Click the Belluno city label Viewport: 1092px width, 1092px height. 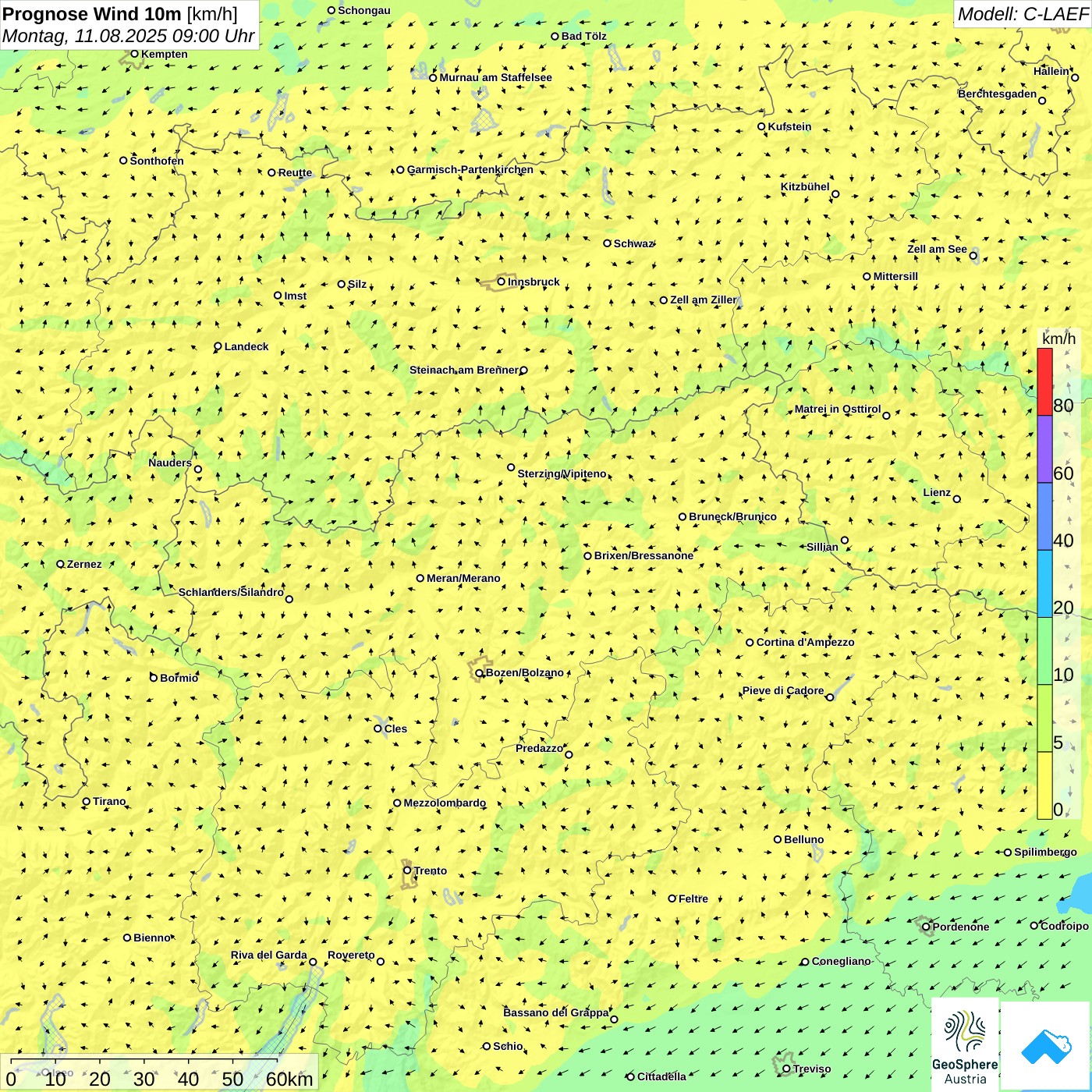click(x=803, y=839)
